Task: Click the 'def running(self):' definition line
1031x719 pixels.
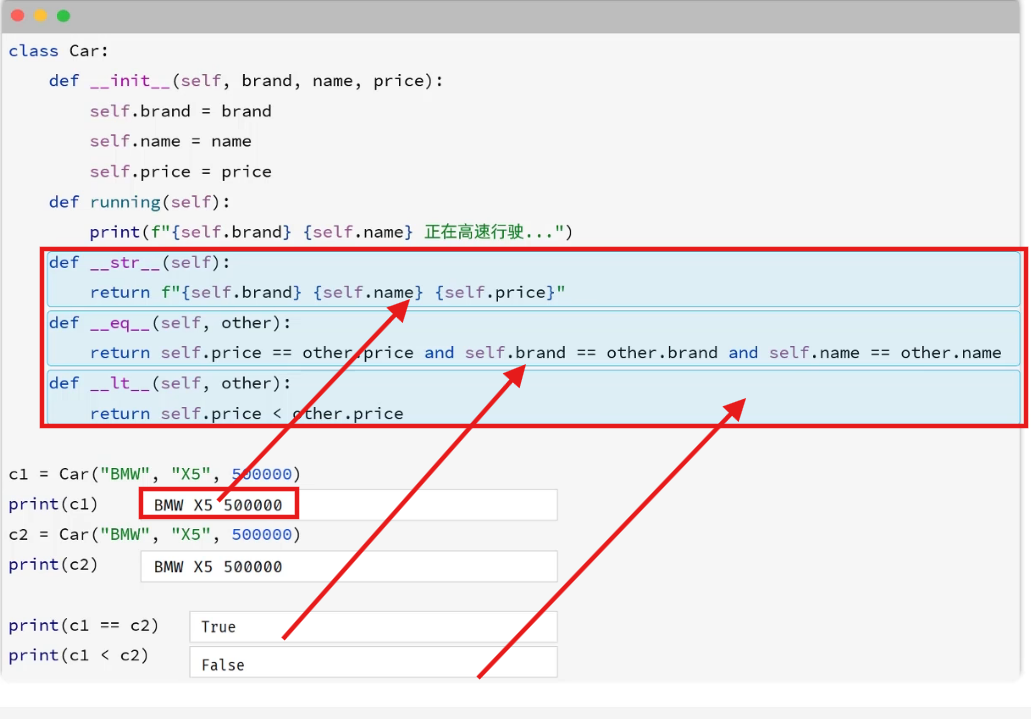Action: 139,202
